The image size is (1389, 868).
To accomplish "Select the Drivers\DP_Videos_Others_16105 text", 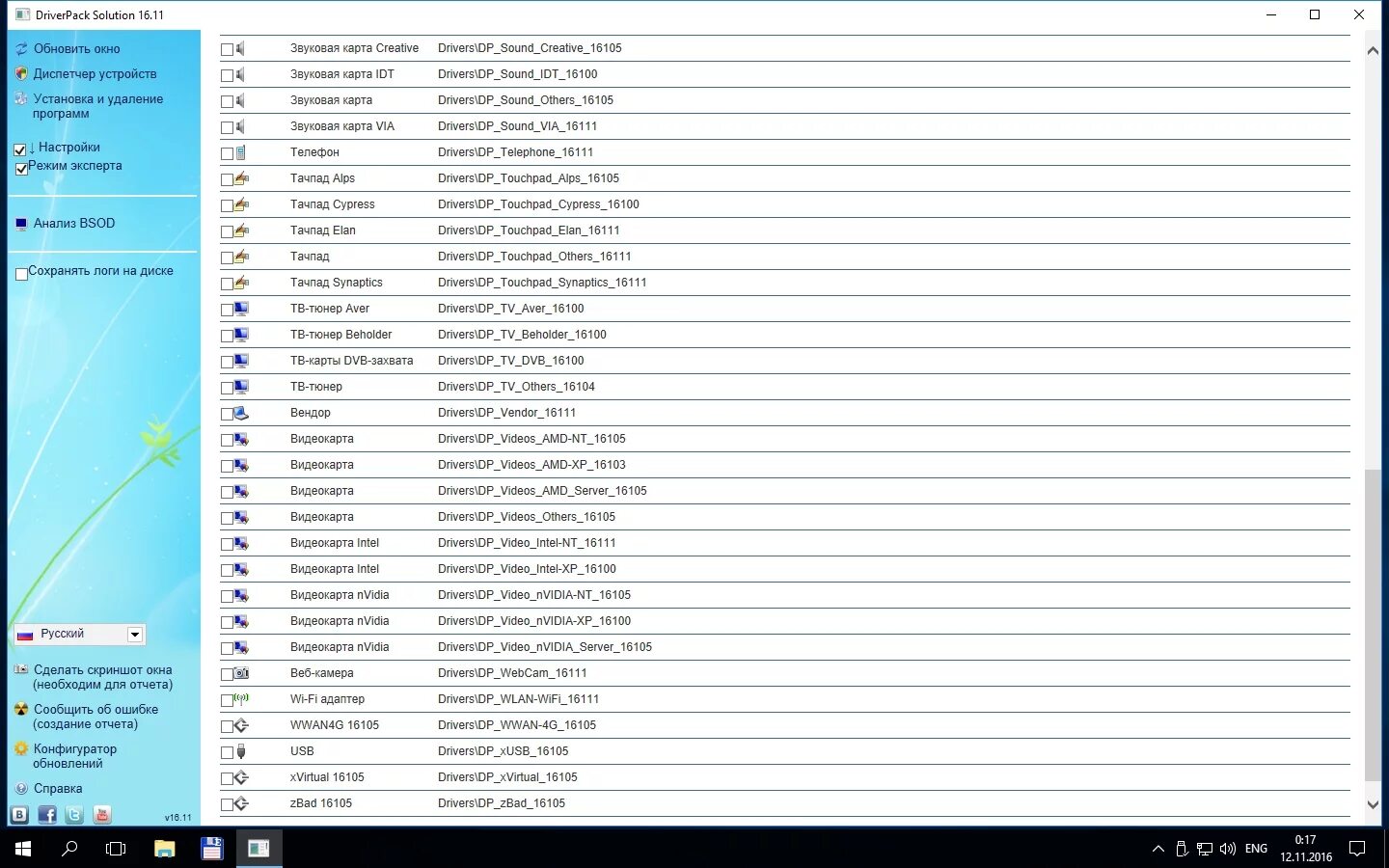I will point(527,517).
